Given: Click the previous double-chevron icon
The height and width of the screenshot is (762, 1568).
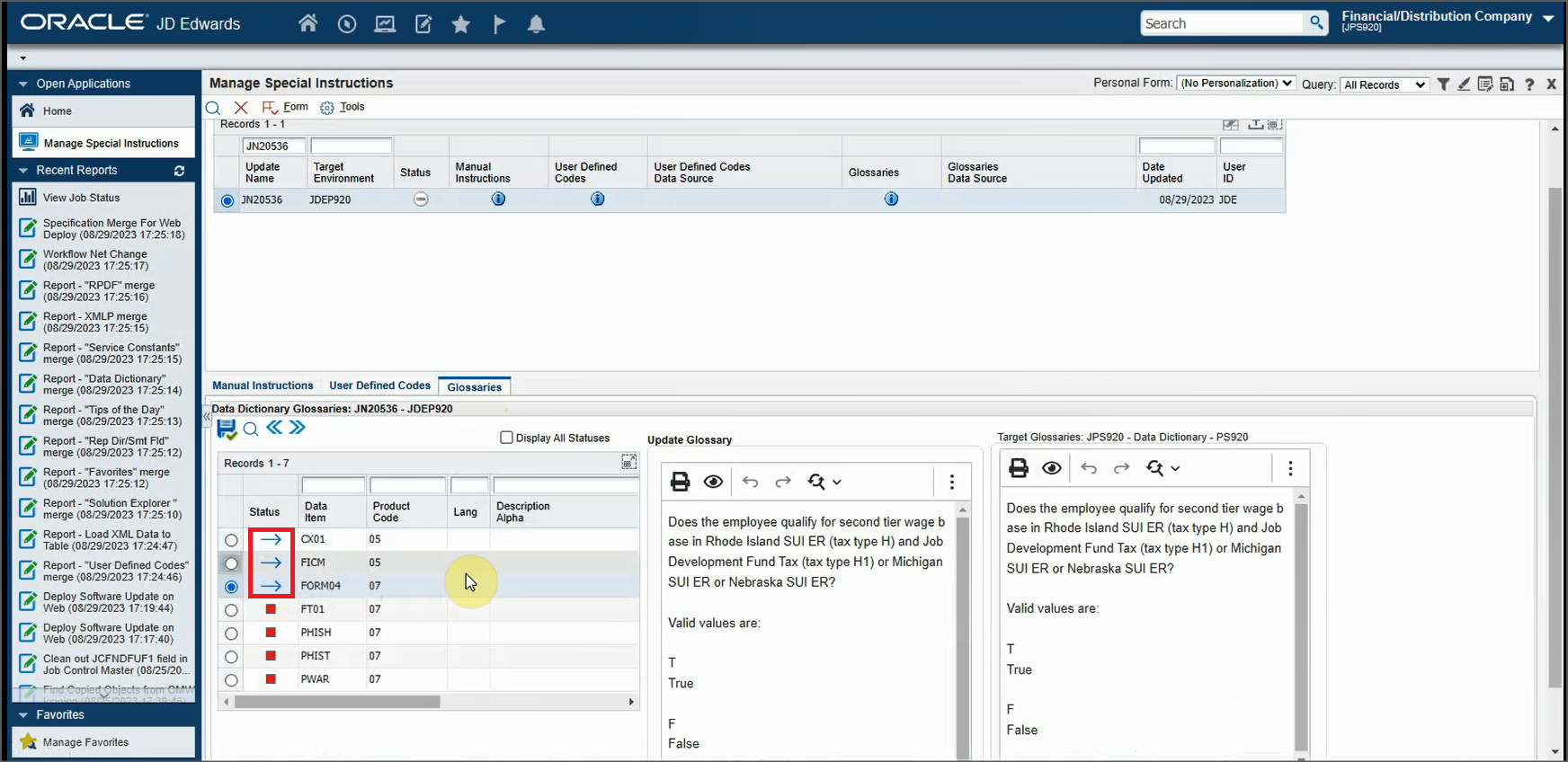Looking at the screenshot, I should point(274,428).
